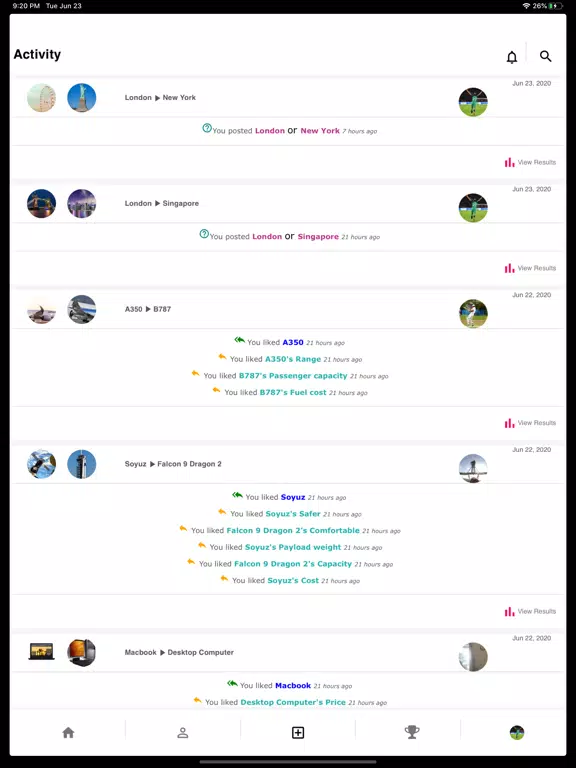Tap the plus icon to create post

[298, 732]
